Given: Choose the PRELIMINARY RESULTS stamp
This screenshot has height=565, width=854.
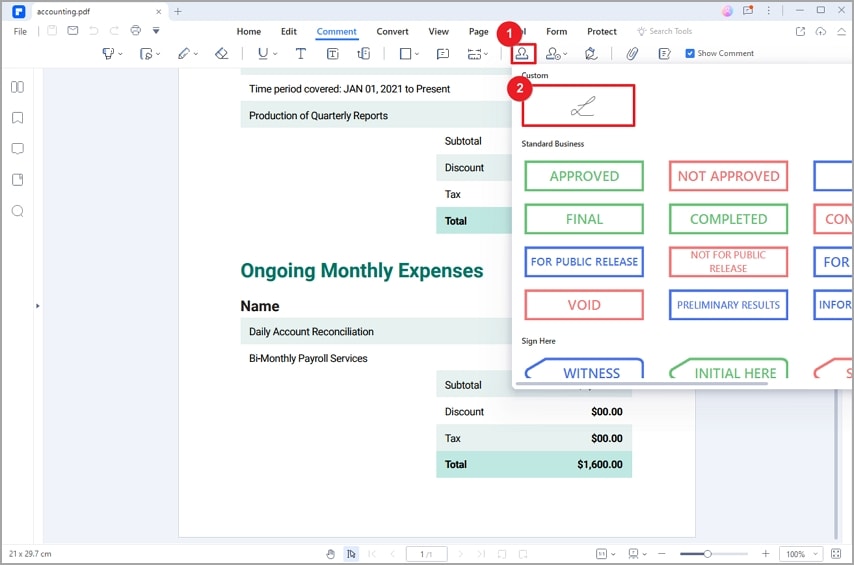Looking at the screenshot, I should point(728,305).
